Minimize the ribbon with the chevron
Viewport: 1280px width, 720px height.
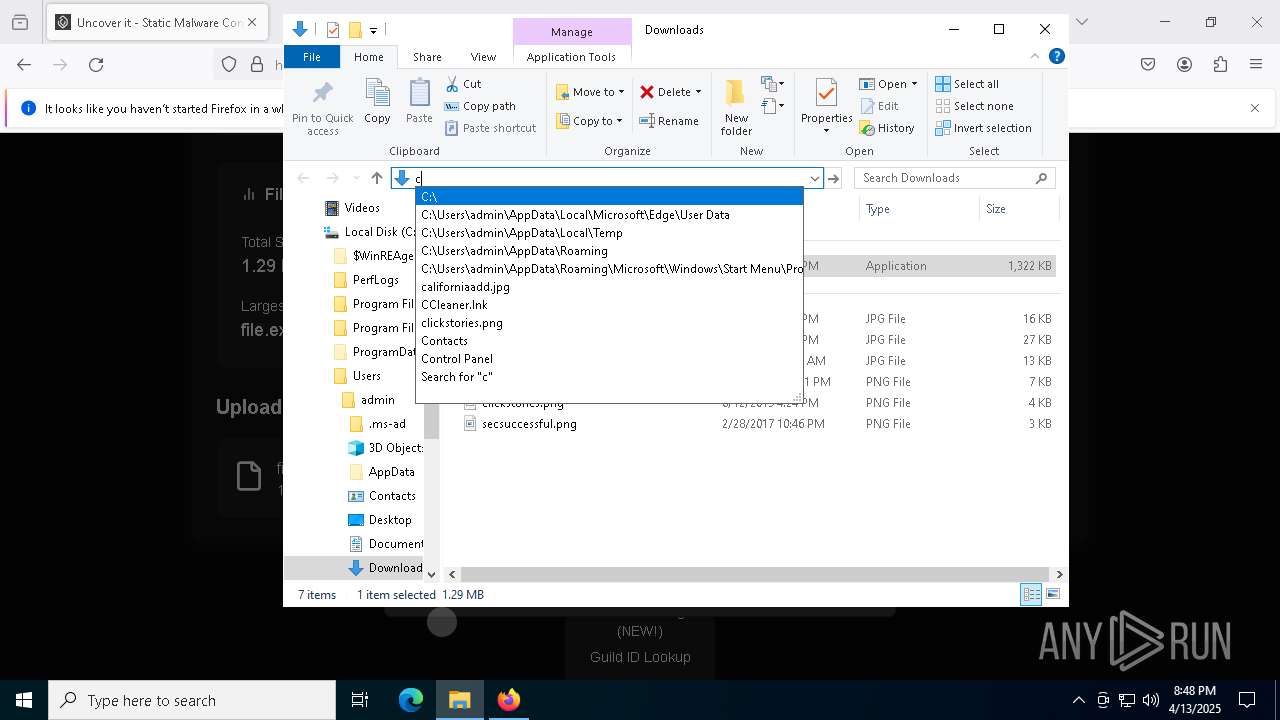pos(1035,57)
